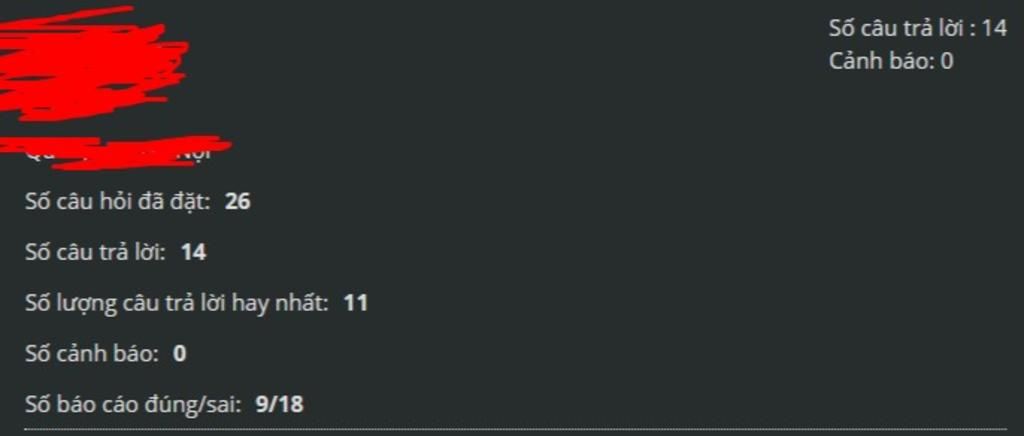Select the "Số câu trả lời:" label in the list
Screen dimensions: 1024x436
click(x=95, y=252)
